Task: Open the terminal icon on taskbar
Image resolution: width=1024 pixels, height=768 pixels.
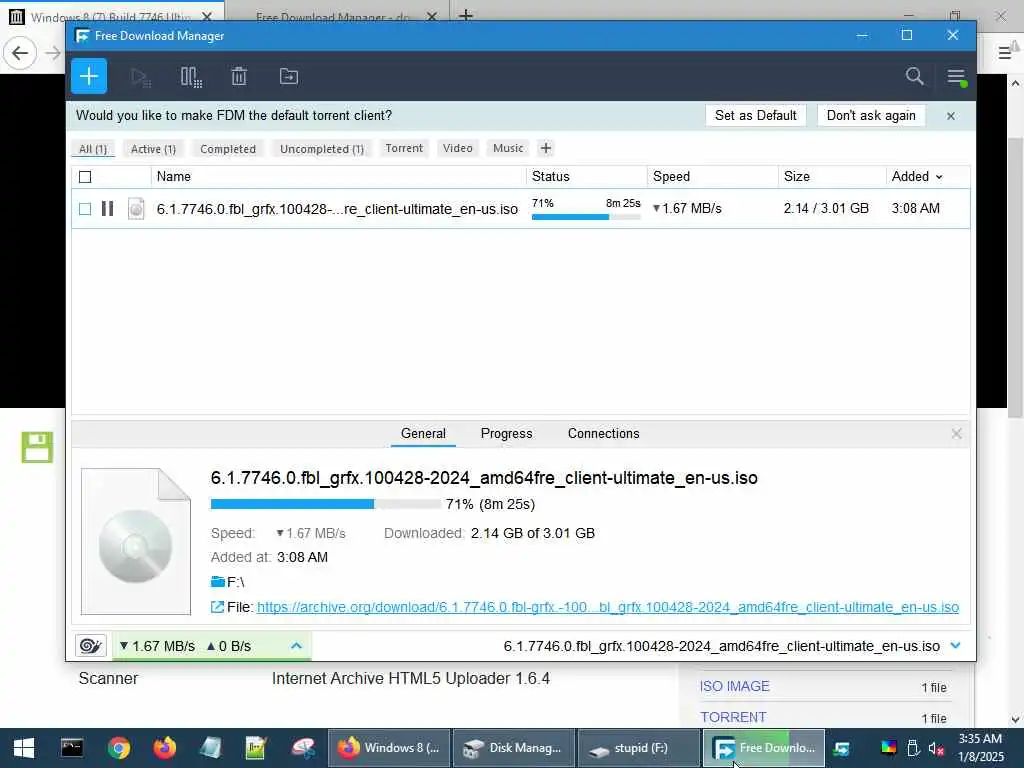Action: pos(72,748)
